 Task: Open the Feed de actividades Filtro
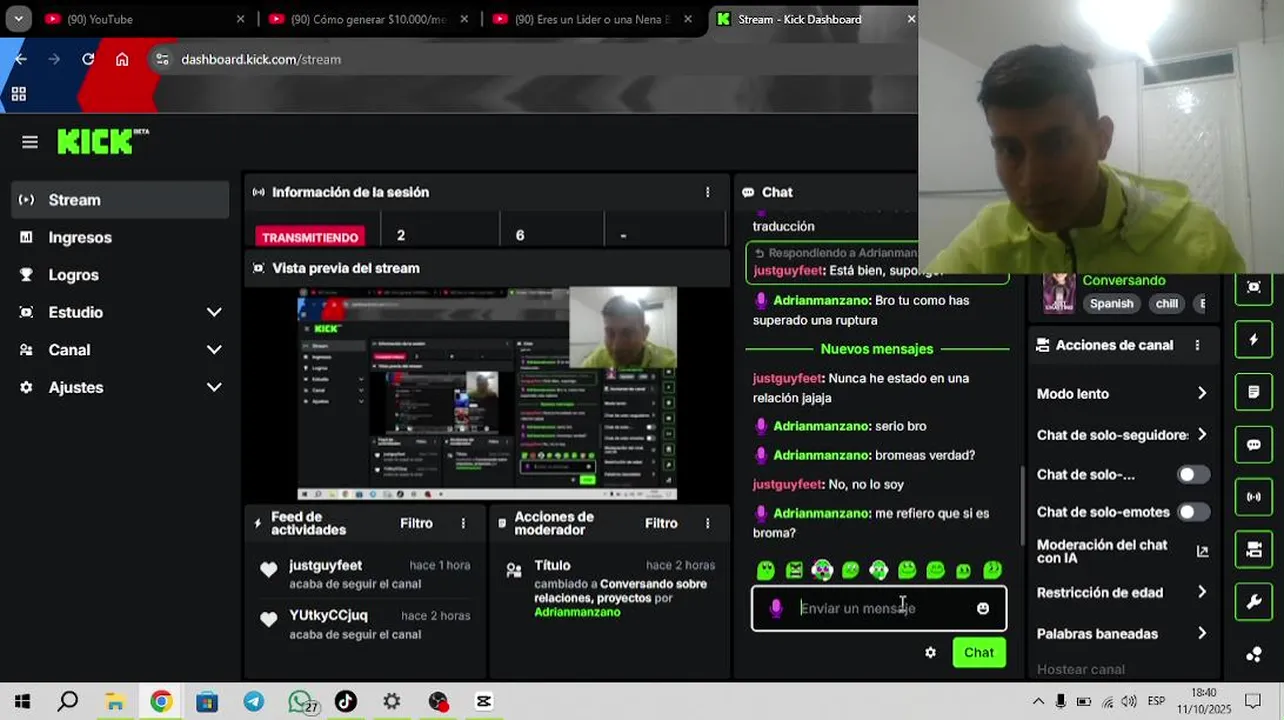tap(416, 523)
